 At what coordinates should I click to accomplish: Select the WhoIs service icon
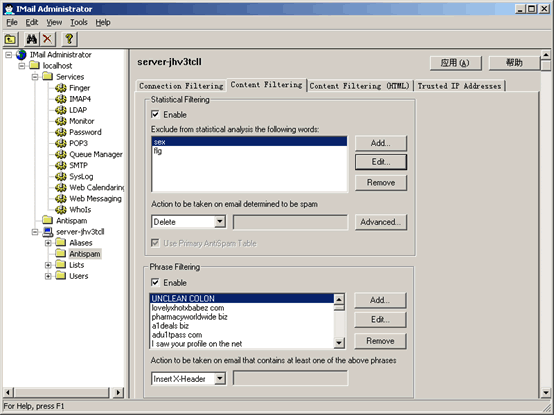point(61,210)
